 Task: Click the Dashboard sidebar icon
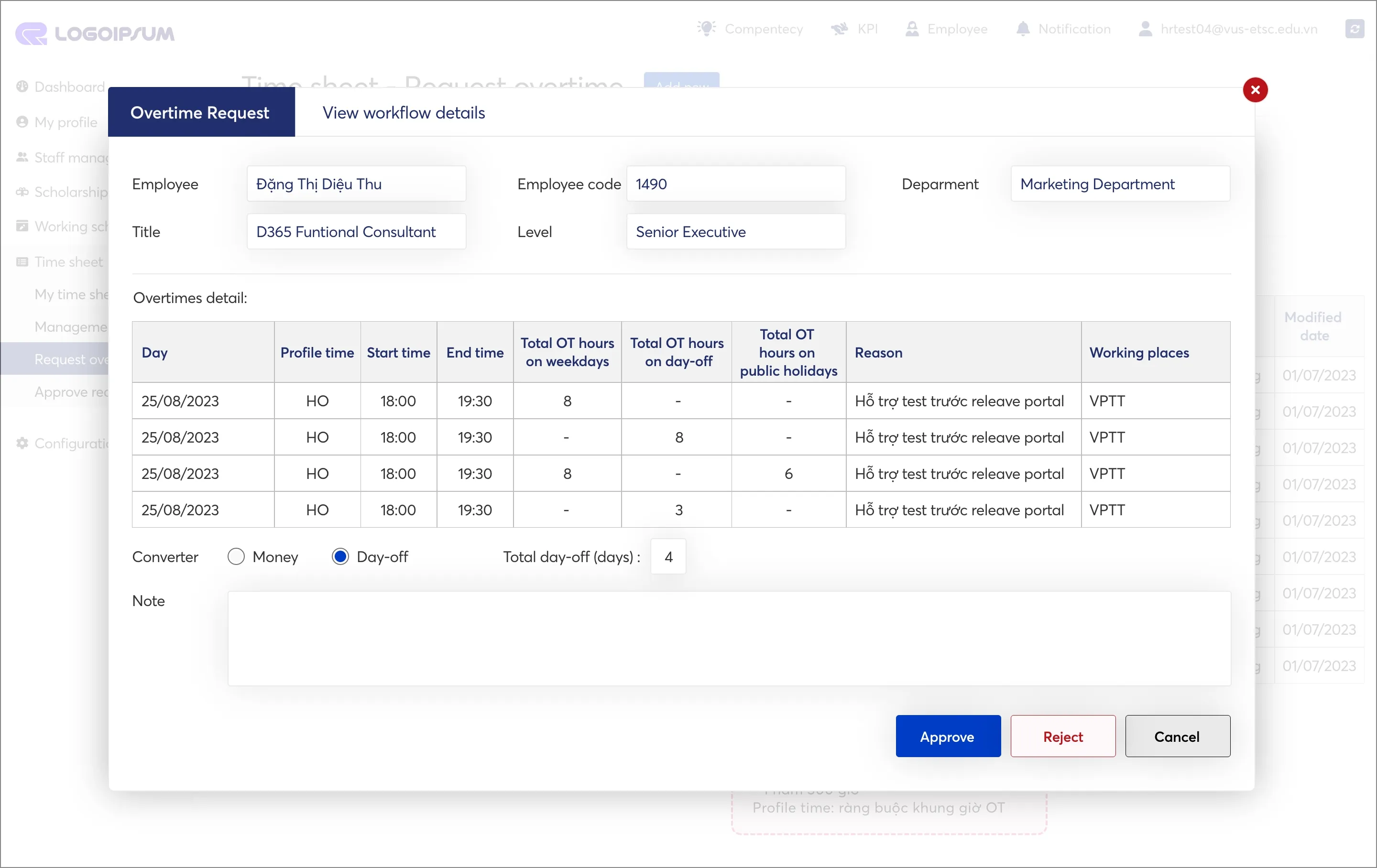click(22, 87)
